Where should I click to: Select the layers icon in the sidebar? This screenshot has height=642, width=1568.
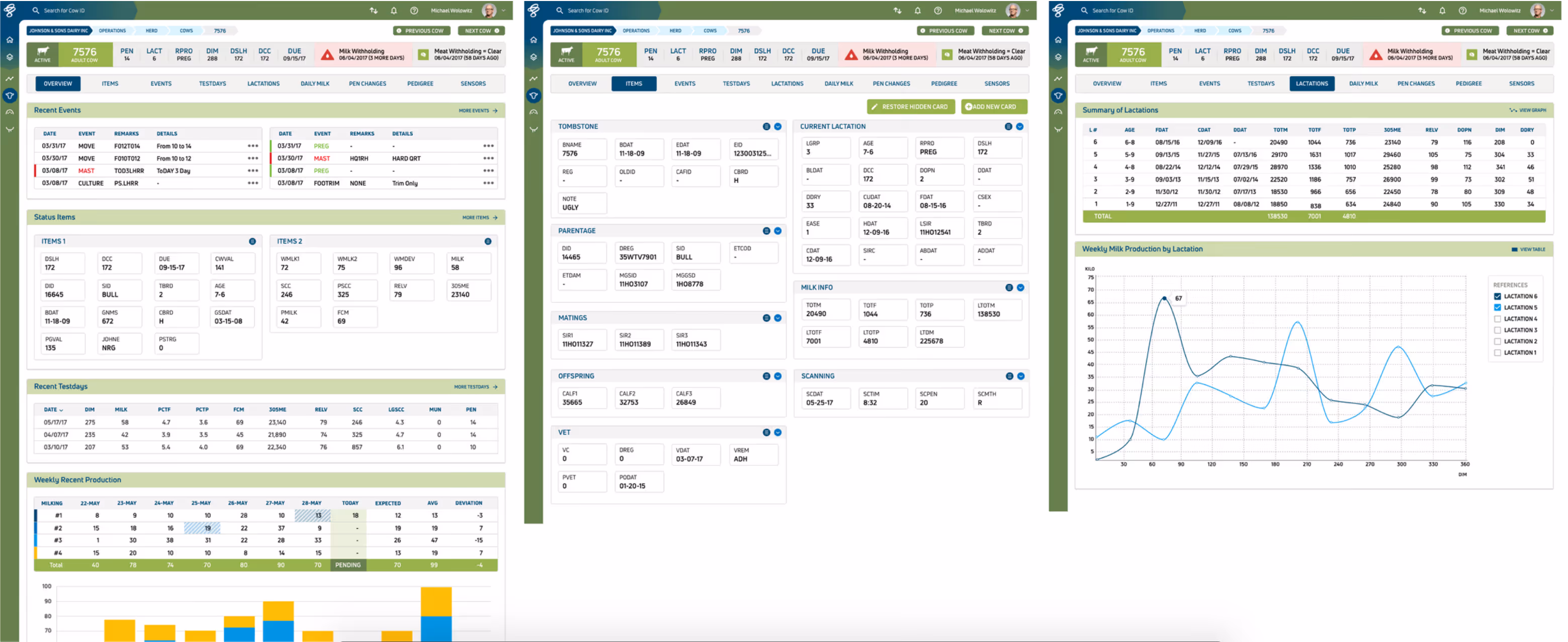[x=10, y=58]
